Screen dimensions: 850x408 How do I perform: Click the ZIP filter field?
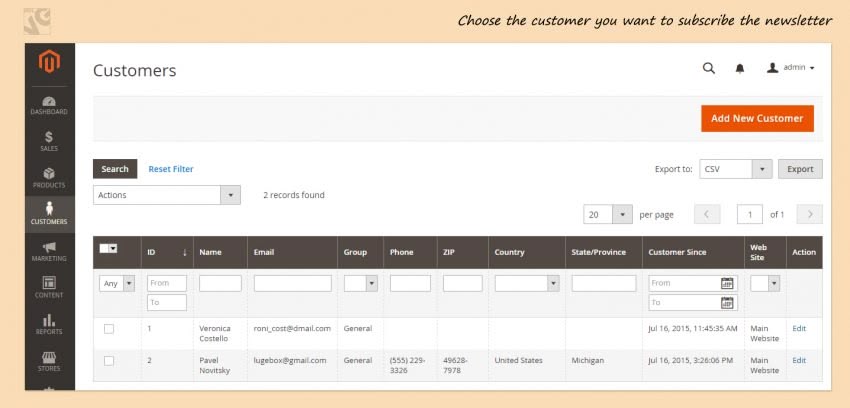[462, 283]
